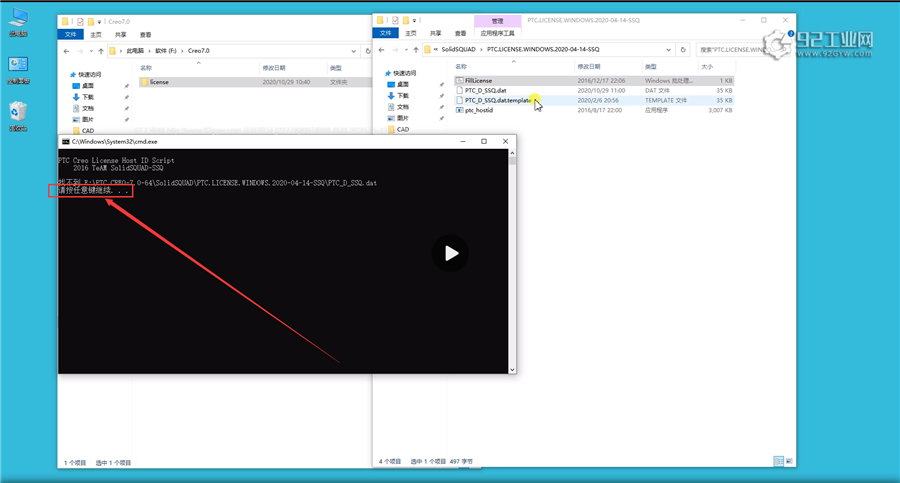Screen dimensions: 900x483
Task: Open quick access toolbar dropdown in PTC.LICENSE window
Action: coord(414,20)
